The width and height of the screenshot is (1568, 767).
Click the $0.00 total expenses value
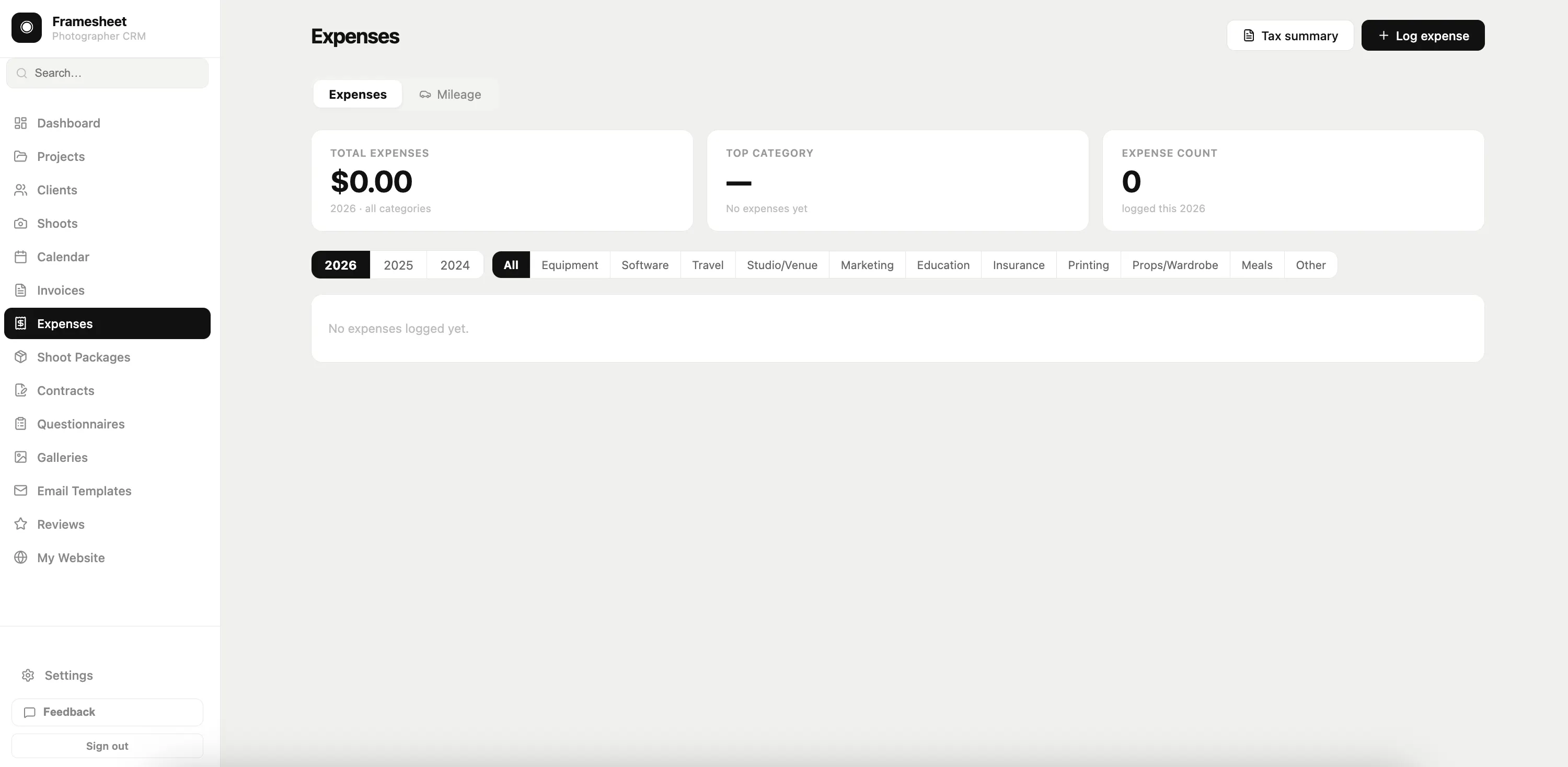pyautogui.click(x=371, y=181)
